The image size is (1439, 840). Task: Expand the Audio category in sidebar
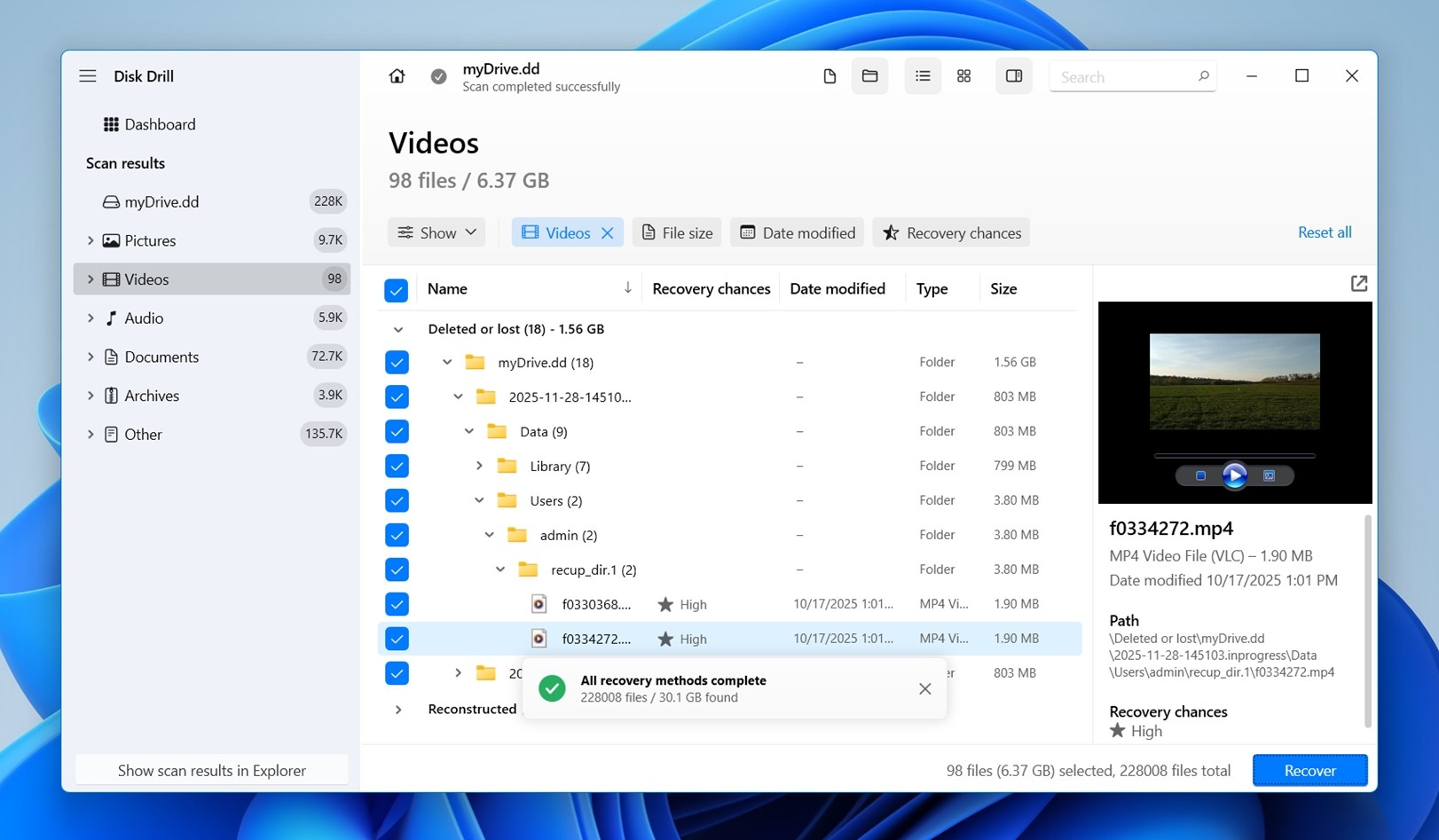[x=90, y=318]
